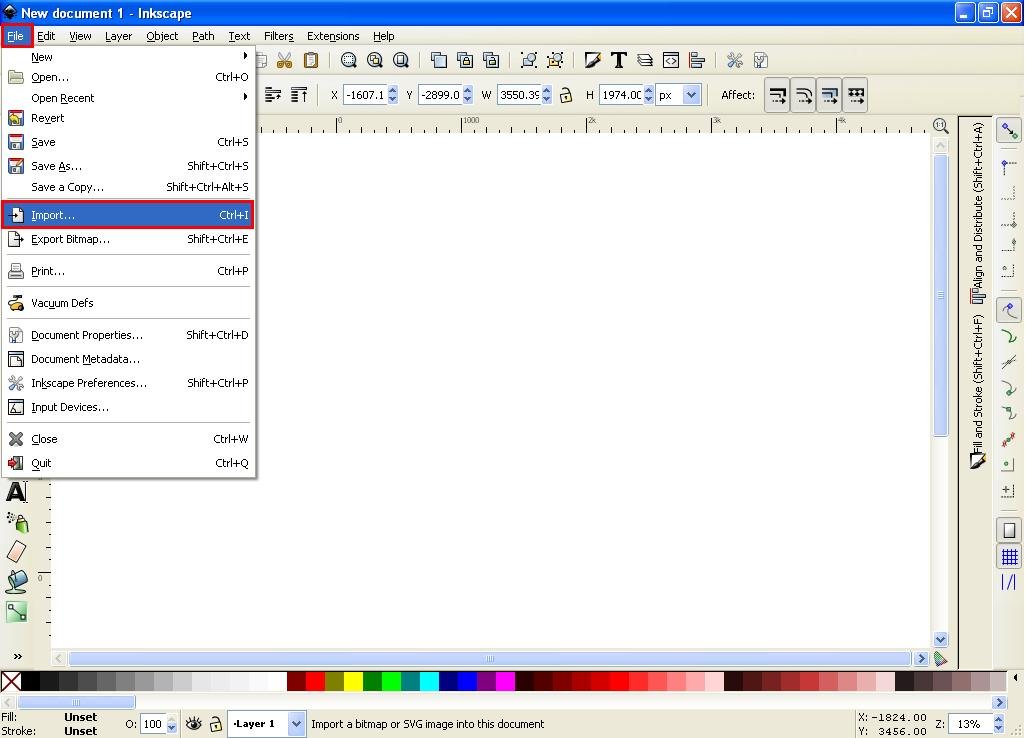Pick the yellow palette swatch

(x=354, y=682)
